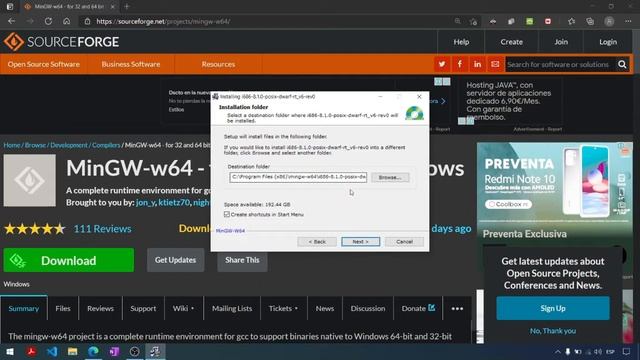Screen dimensions: 640x360
Task: Click the Destination folder path field
Action: point(298,177)
